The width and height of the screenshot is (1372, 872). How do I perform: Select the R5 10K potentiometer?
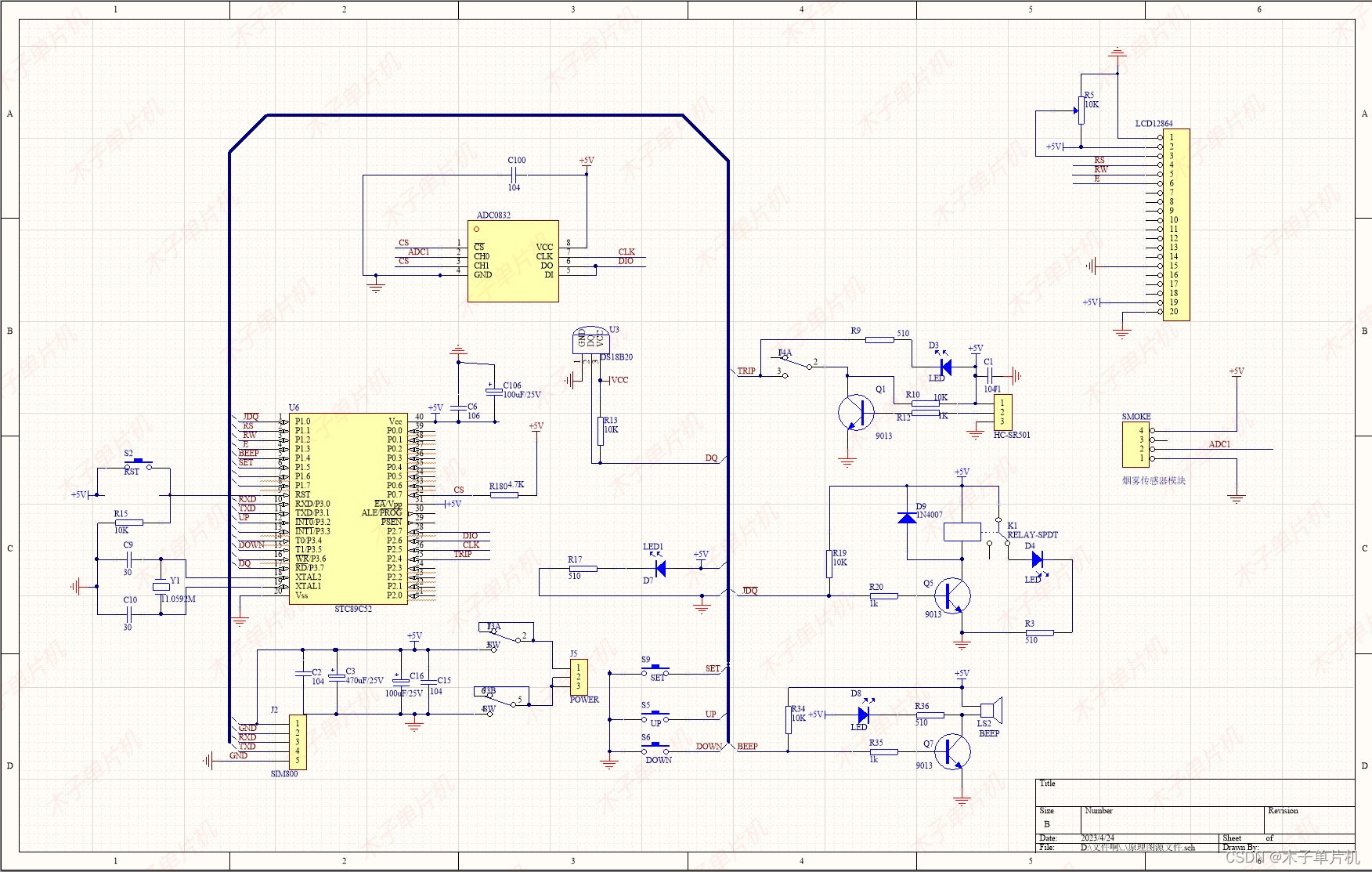(x=1081, y=110)
